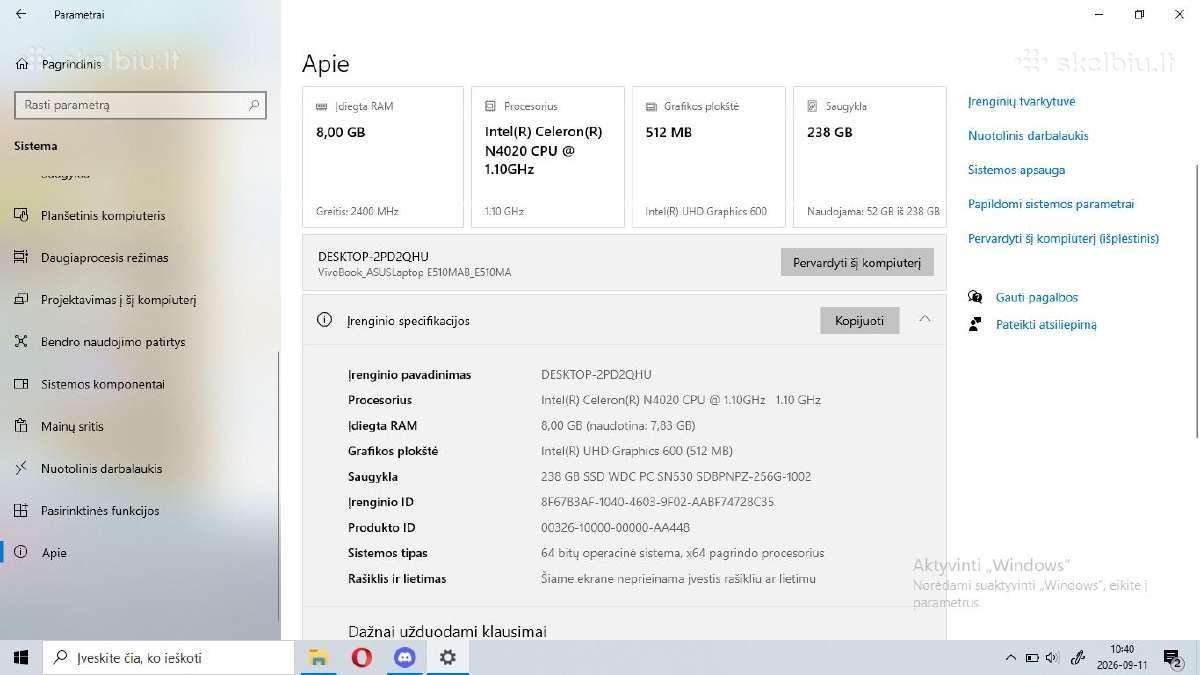Screen dimensions: 1200x675
Task: Open the Sistemos apsauga link
Action: click(x=1016, y=170)
